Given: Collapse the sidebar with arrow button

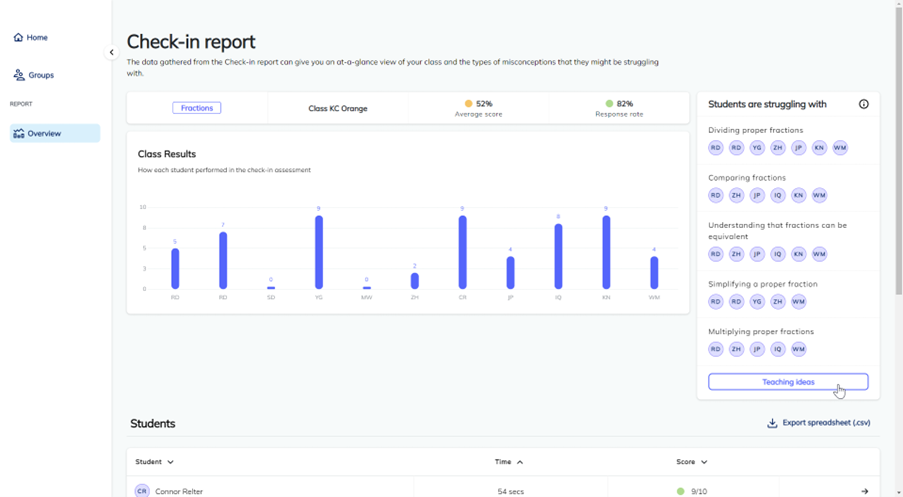Looking at the screenshot, I should pos(111,53).
